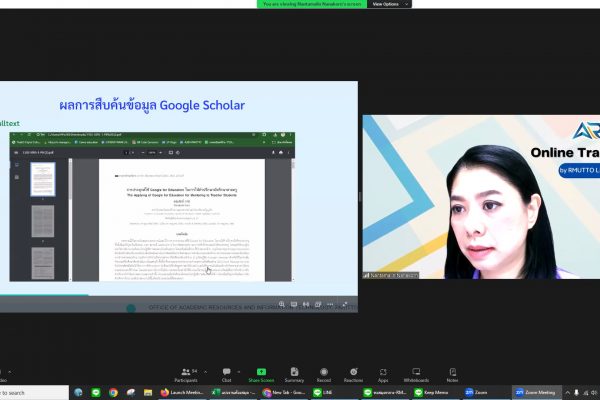Screen dimensions: 600x400
Task: Select page 2 thumbnail in PDF viewer
Action: [43, 221]
